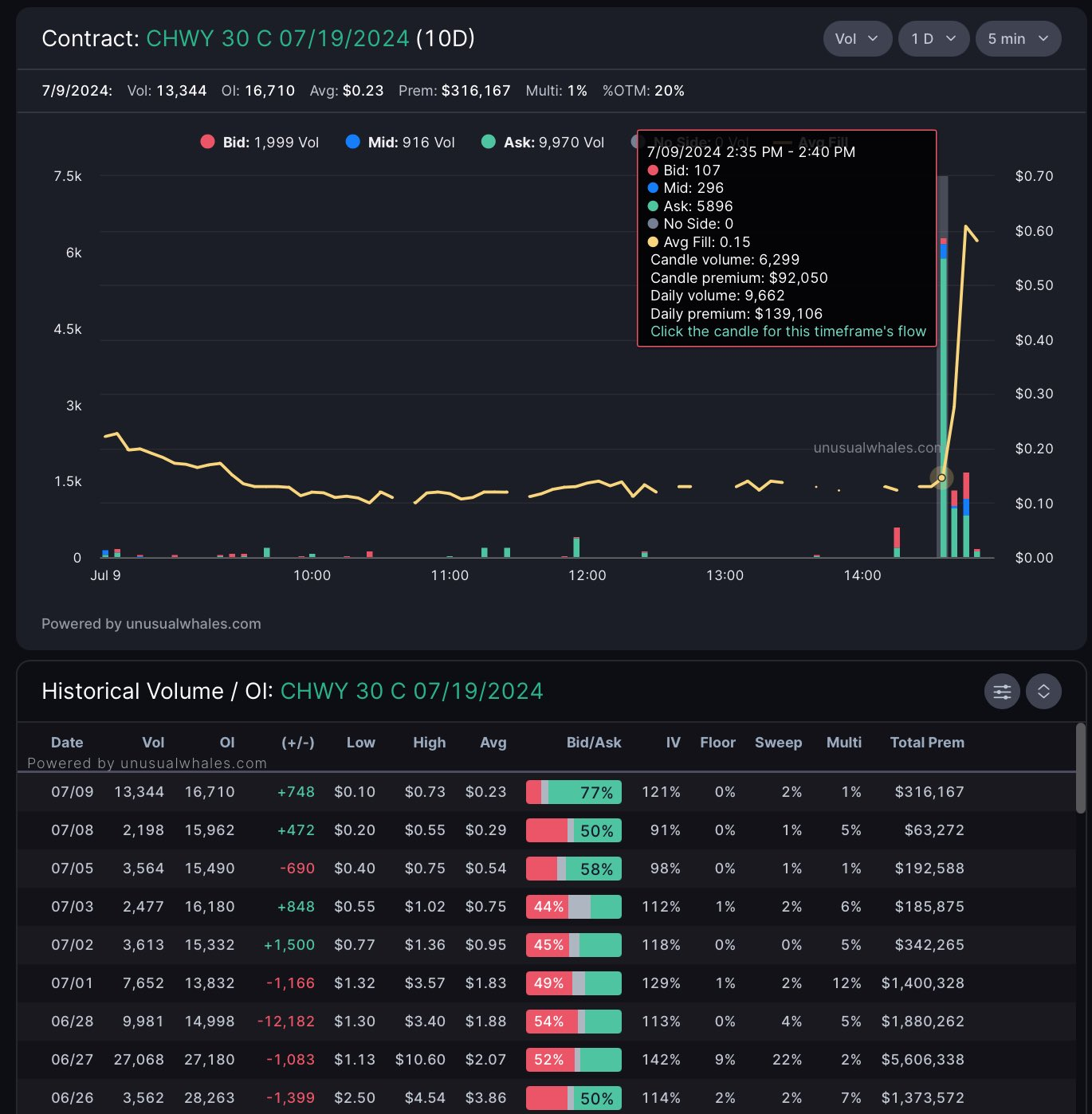Click the historical table vertical scrollbar
1092x1114 pixels.
pyautogui.click(x=1081, y=768)
